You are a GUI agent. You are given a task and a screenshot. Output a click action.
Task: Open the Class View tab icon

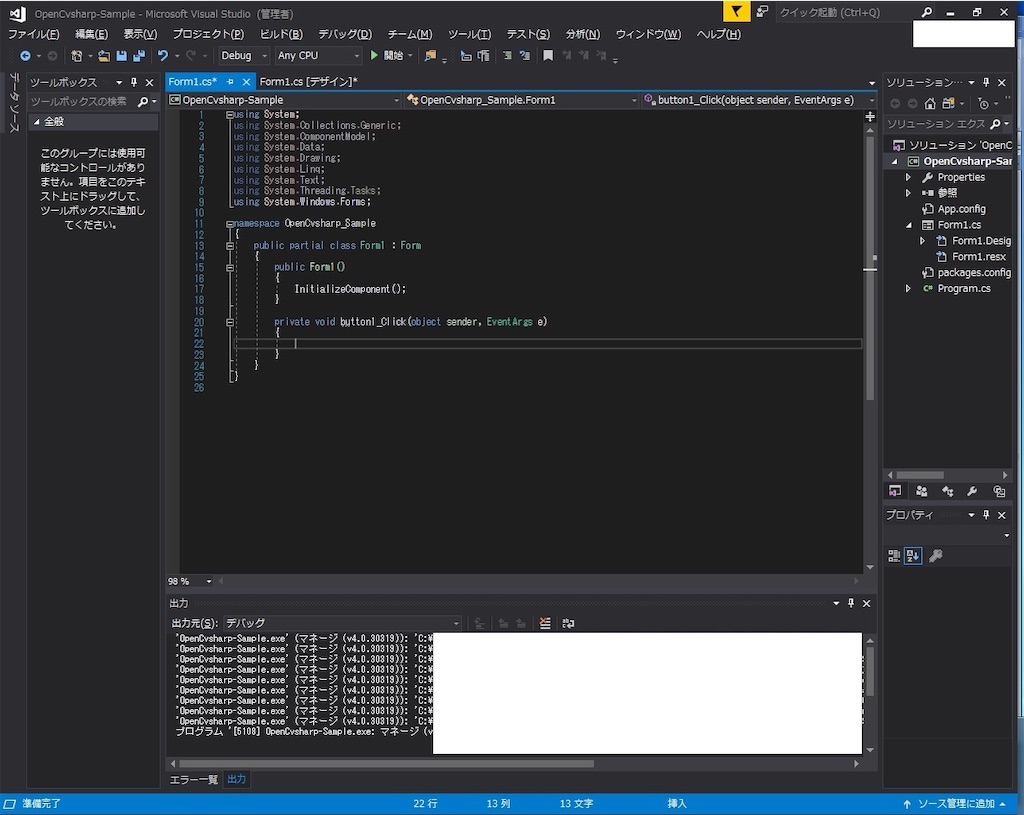click(948, 491)
